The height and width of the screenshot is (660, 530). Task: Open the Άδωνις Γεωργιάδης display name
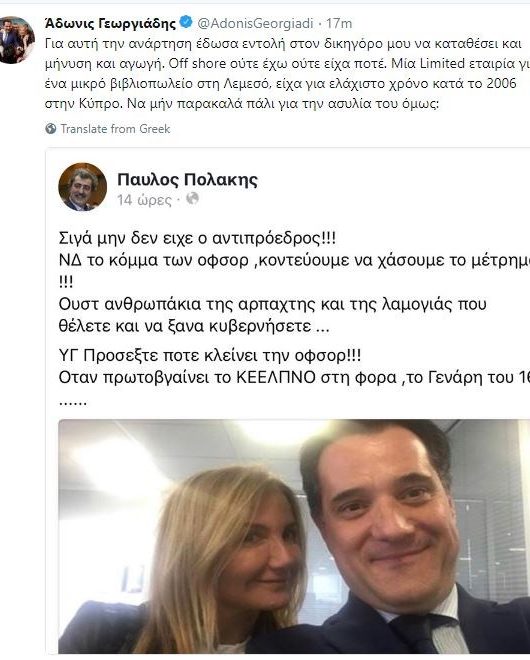coord(110,23)
